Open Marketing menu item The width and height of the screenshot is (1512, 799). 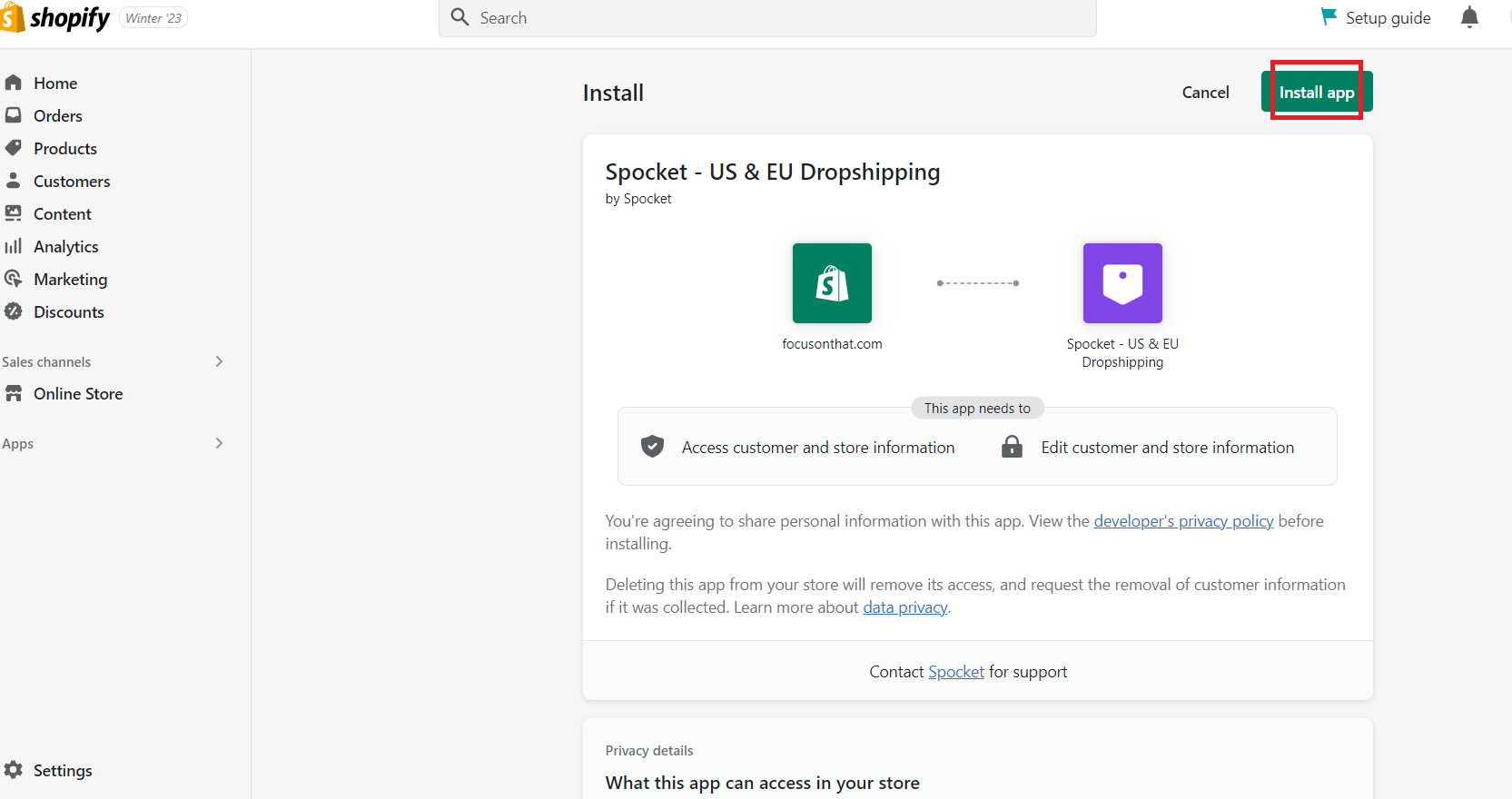pos(71,279)
